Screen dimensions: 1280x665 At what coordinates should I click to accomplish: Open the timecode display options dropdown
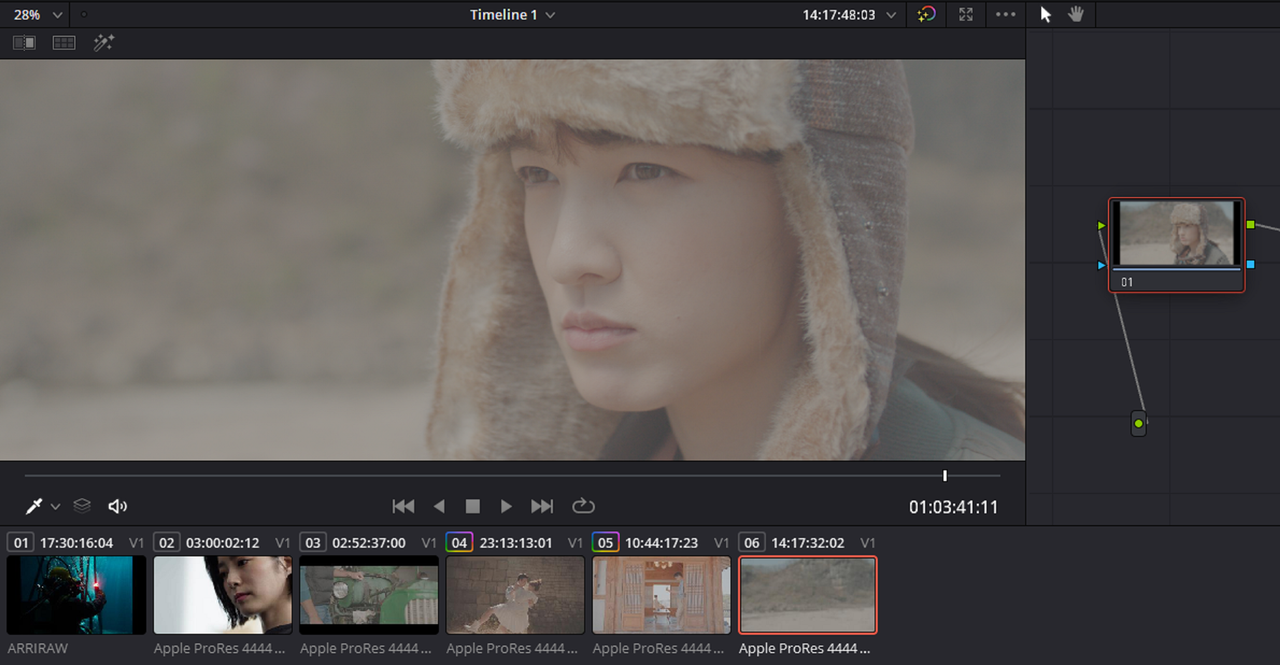click(890, 15)
